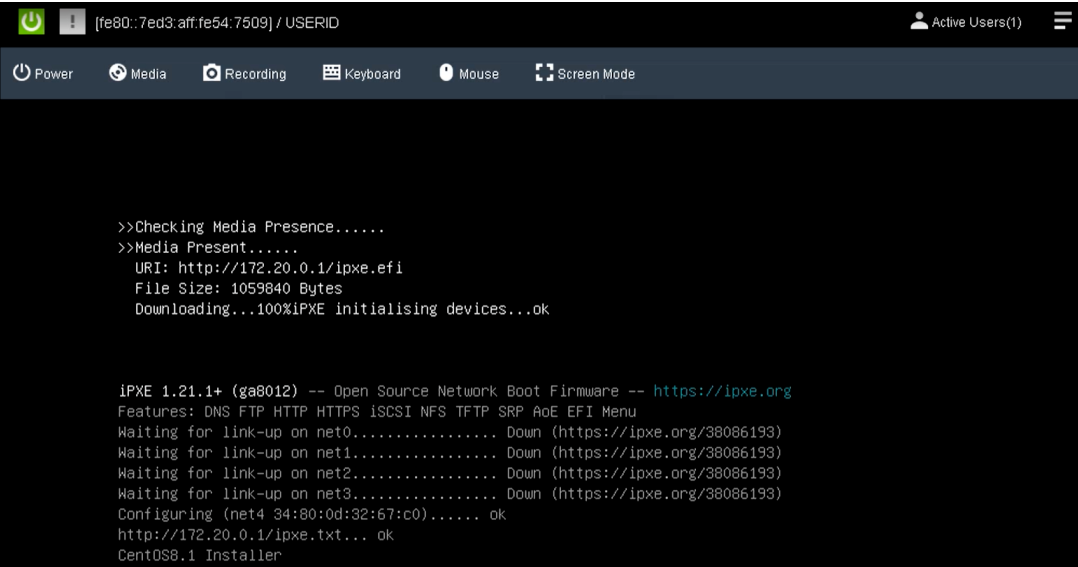Open the Screen Mode menu
Screen dimensions: 1078x567
585,74
